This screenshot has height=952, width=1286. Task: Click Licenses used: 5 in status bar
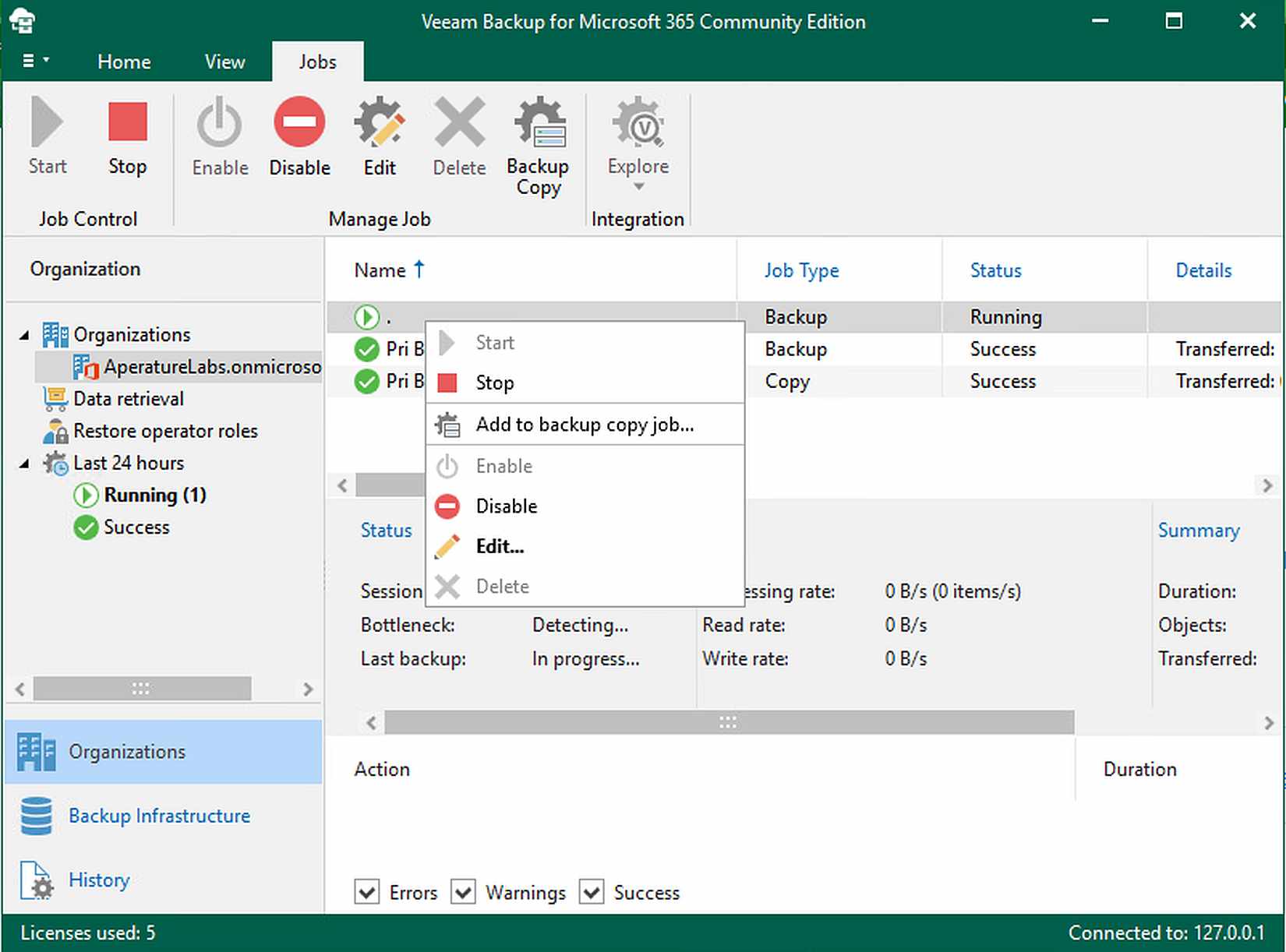(x=88, y=933)
